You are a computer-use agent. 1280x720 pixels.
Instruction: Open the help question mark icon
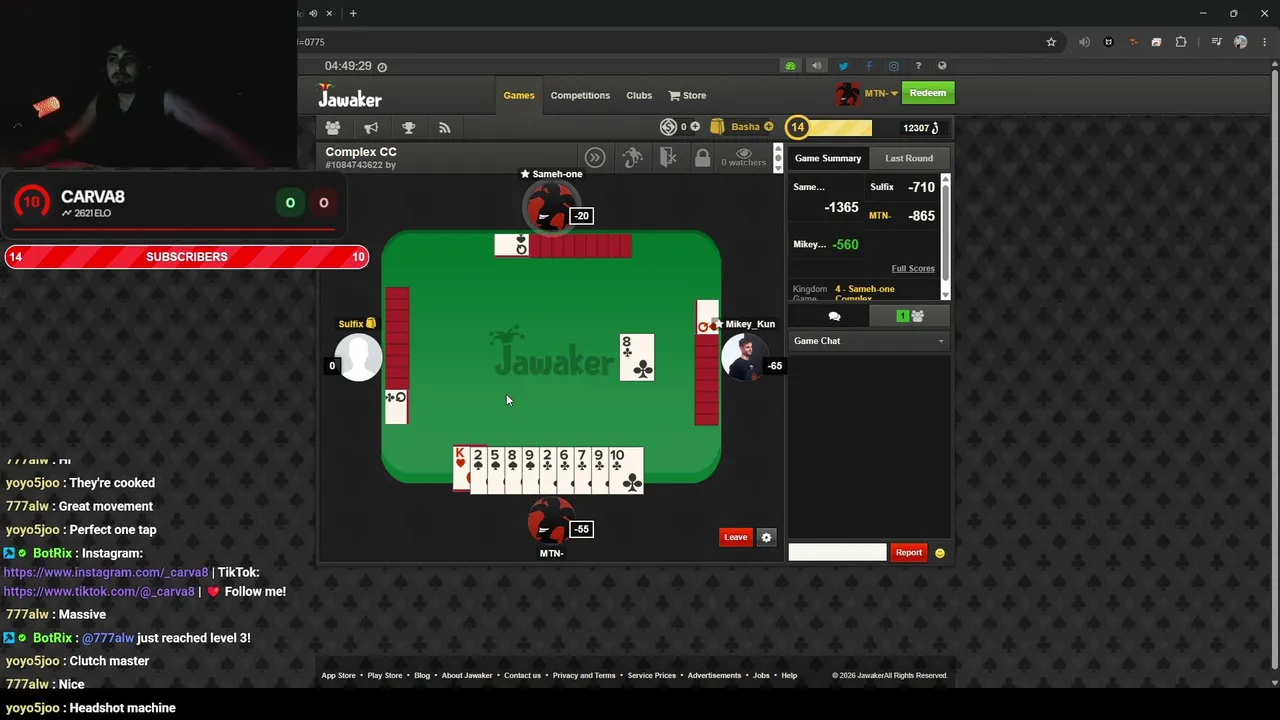pyautogui.click(x=918, y=66)
